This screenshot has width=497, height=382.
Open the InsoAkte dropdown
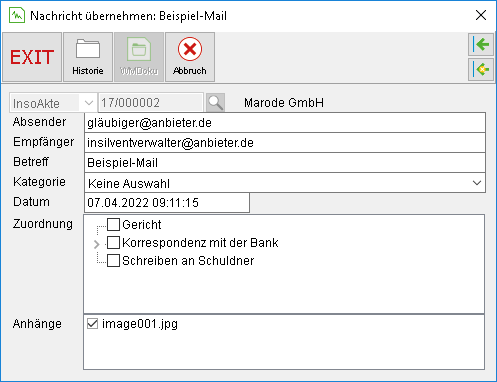coord(53,103)
